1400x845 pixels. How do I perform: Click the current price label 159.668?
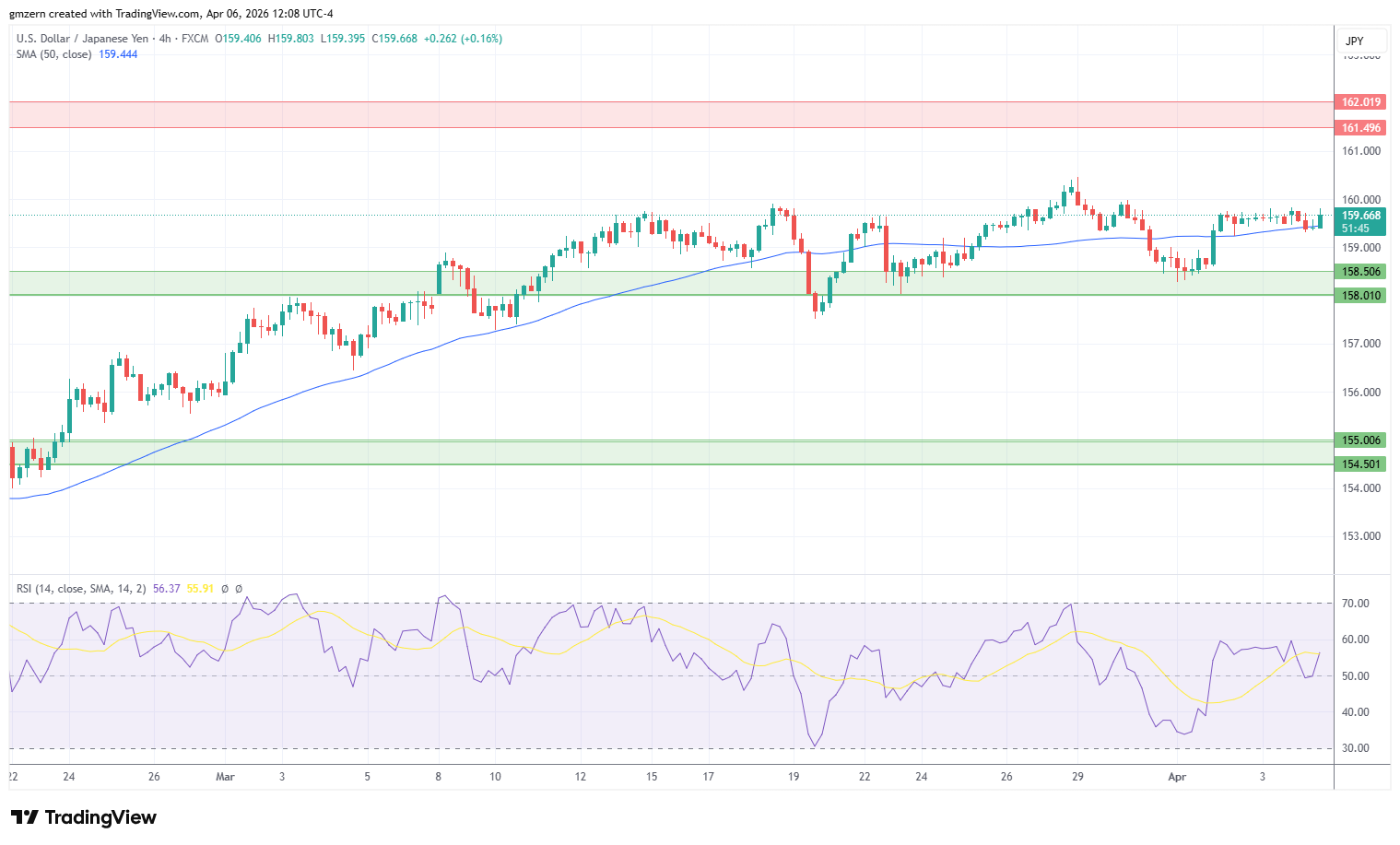pos(1360,216)
